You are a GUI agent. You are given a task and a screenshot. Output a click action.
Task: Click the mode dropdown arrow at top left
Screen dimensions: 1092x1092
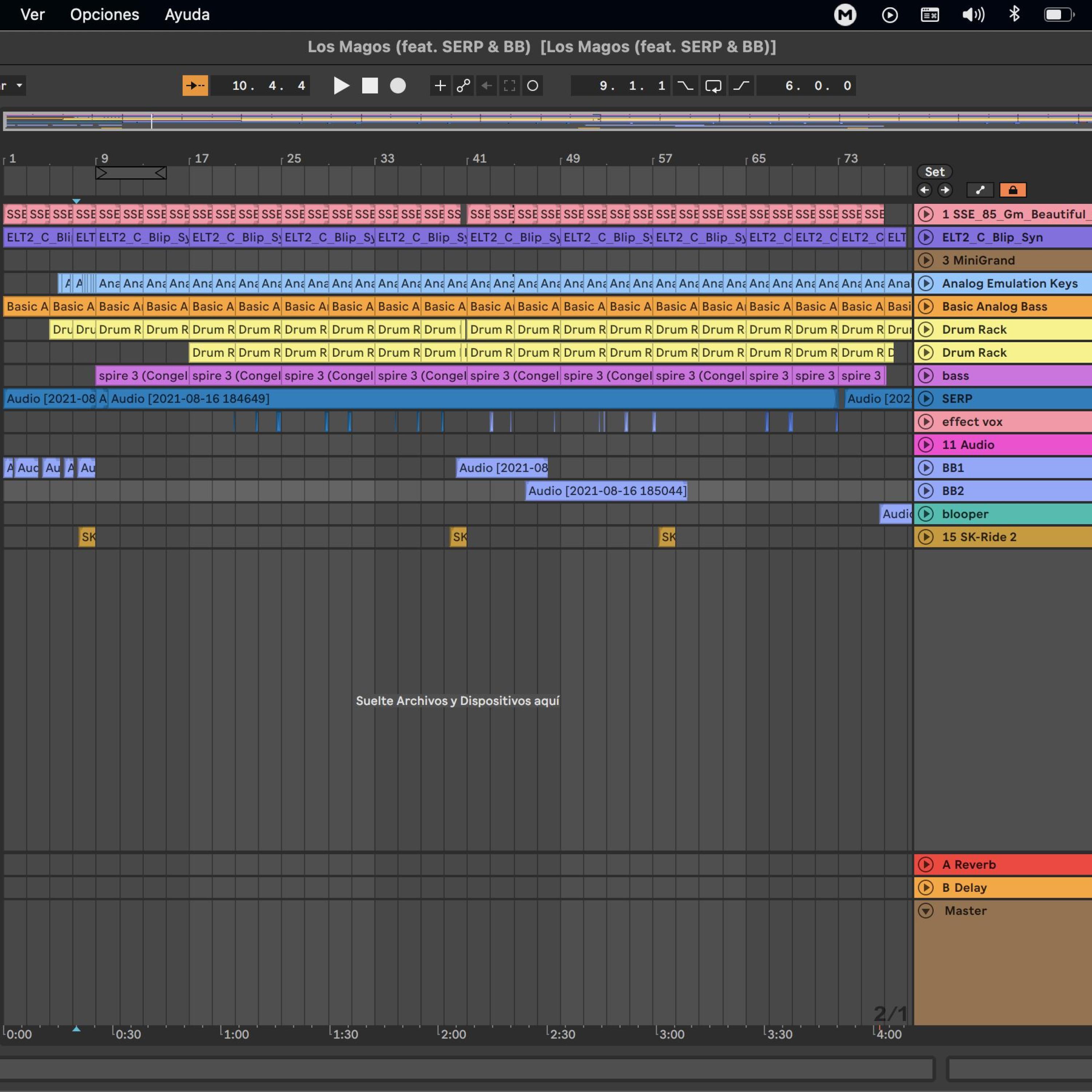[19, 85]
